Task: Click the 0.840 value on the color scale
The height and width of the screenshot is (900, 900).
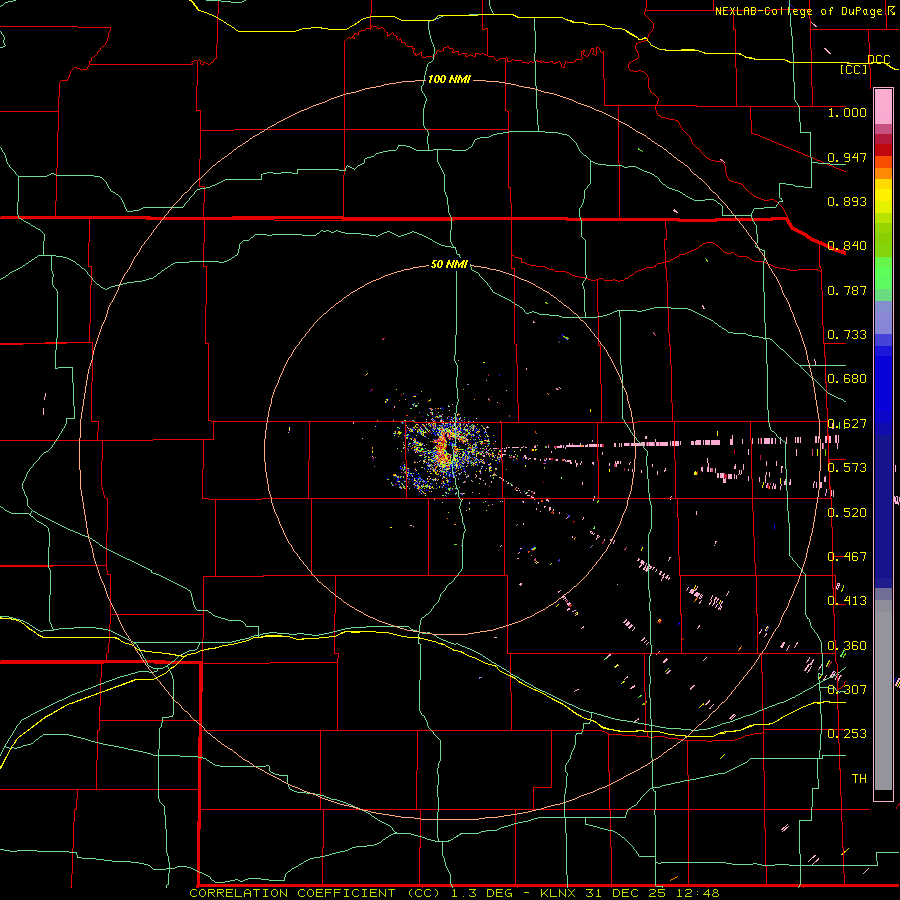Action: pyautogui.click(x=847, y=246)
